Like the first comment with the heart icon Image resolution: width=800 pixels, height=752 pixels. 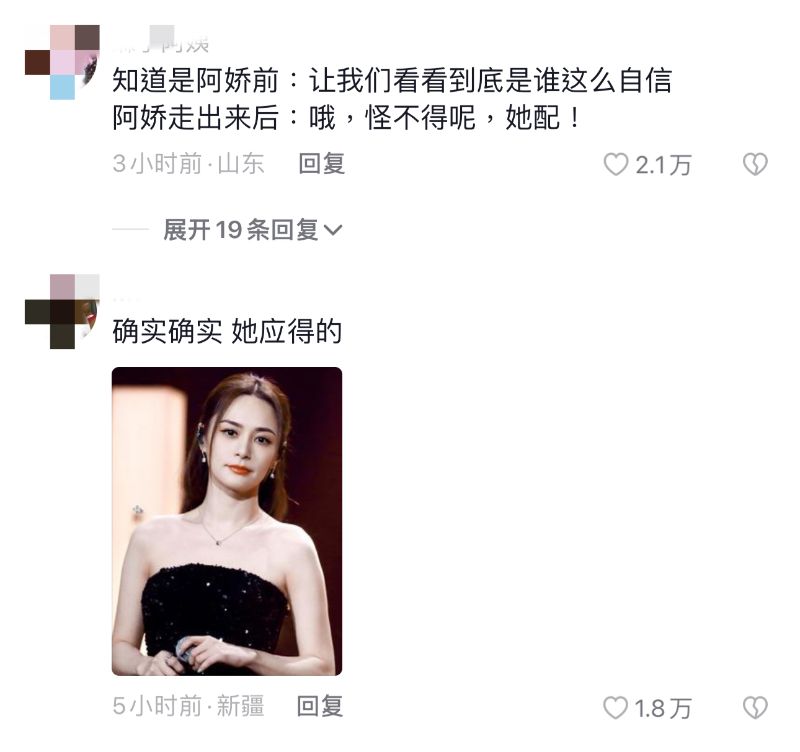(615, 164)
